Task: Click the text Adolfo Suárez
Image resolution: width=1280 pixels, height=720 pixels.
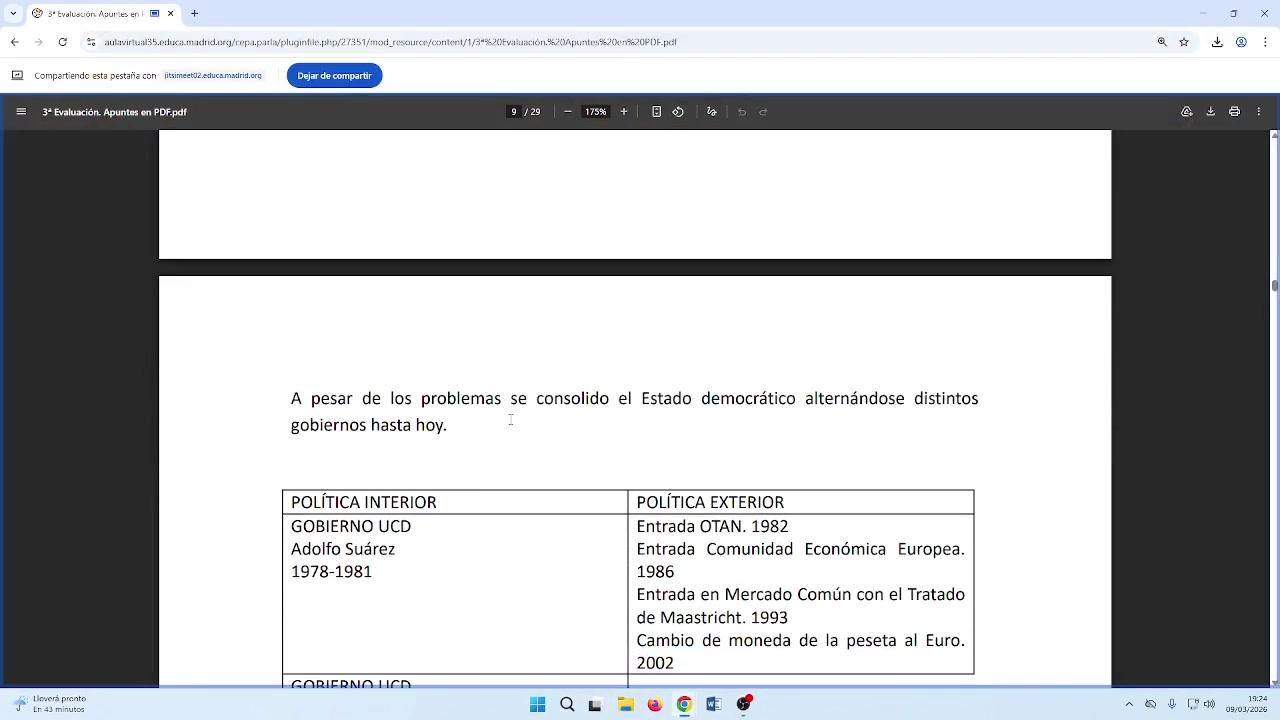Action: coord(343,549)
